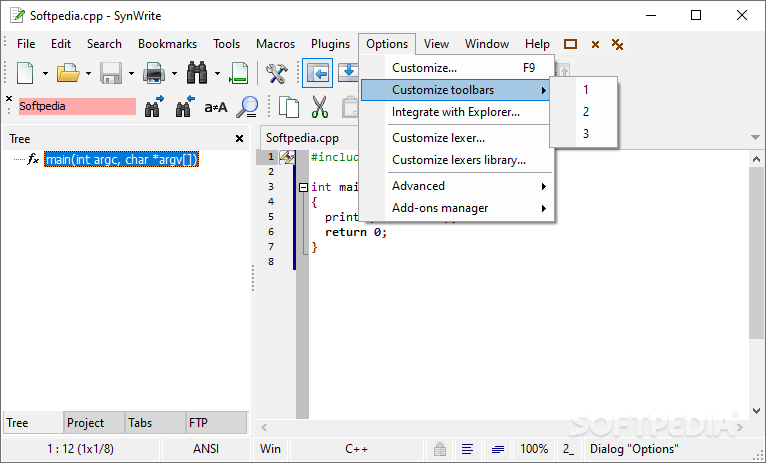The width and height of the screenshot is (766, 463).
Task: Click the 100% zoom status bar cell
Action: 534,448
